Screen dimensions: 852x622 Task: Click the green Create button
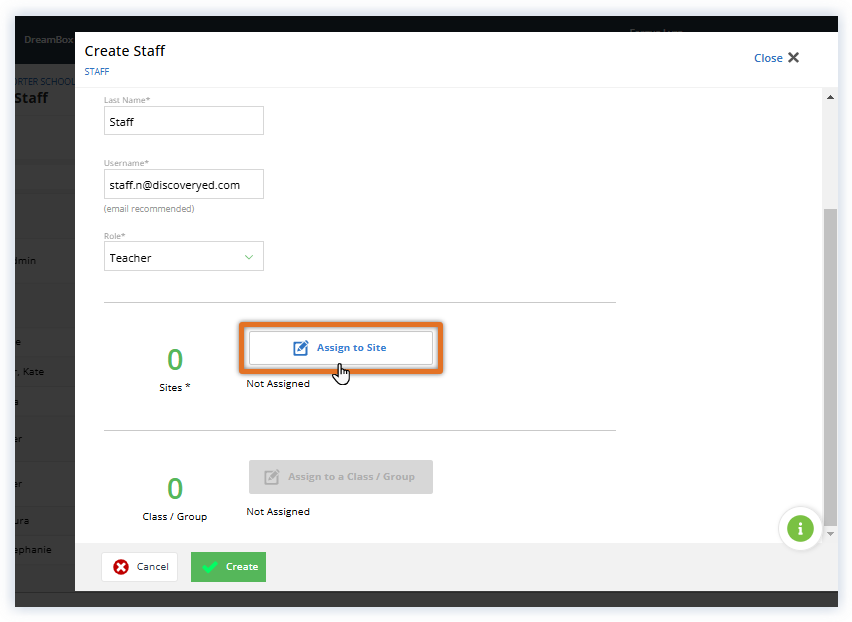click(x=228, y=567)
